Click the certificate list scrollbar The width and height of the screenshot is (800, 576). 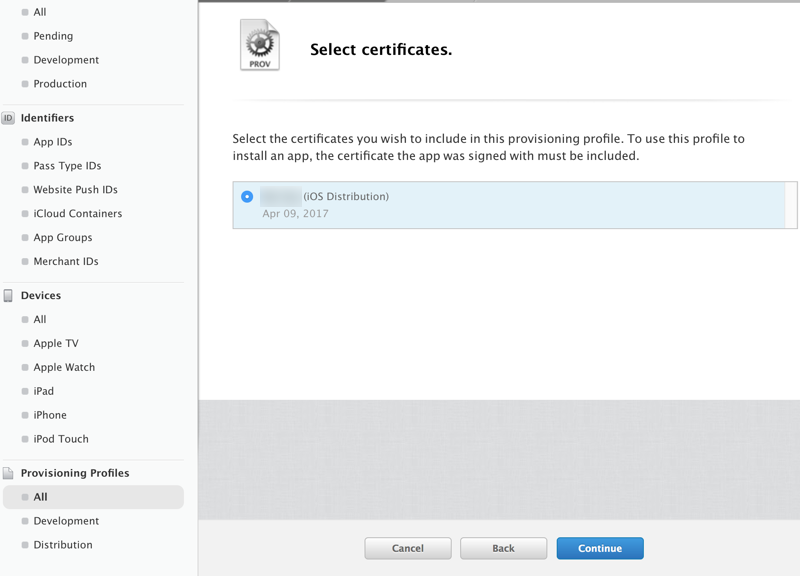(x=791, y=205)
